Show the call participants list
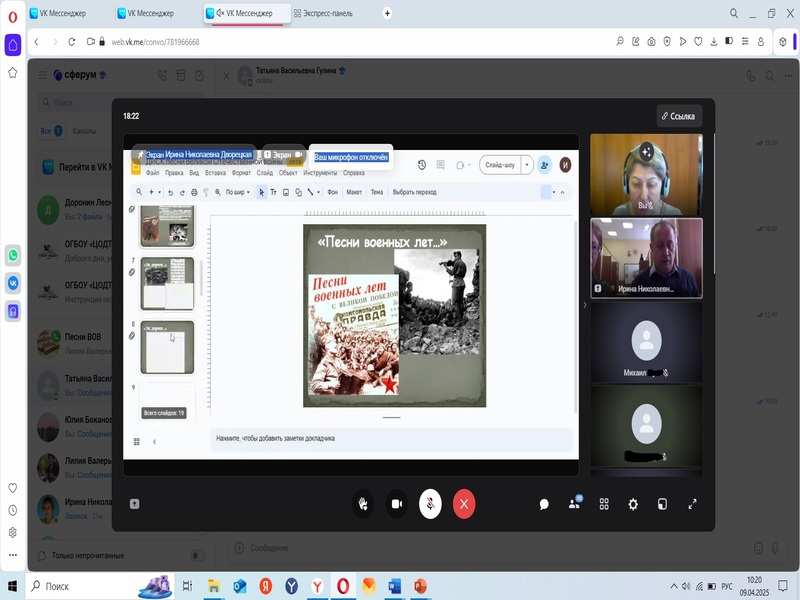 (x=574, y=504)
